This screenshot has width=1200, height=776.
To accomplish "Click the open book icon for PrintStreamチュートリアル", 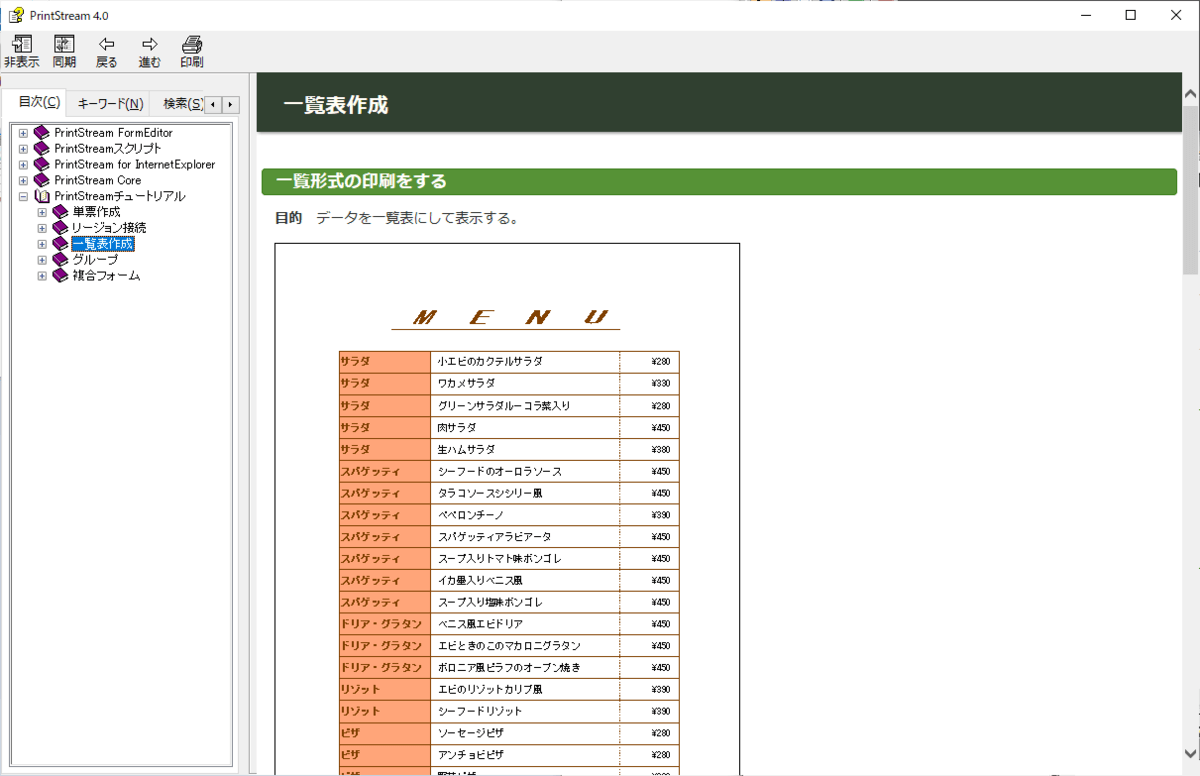I will (x=41, y=196).
